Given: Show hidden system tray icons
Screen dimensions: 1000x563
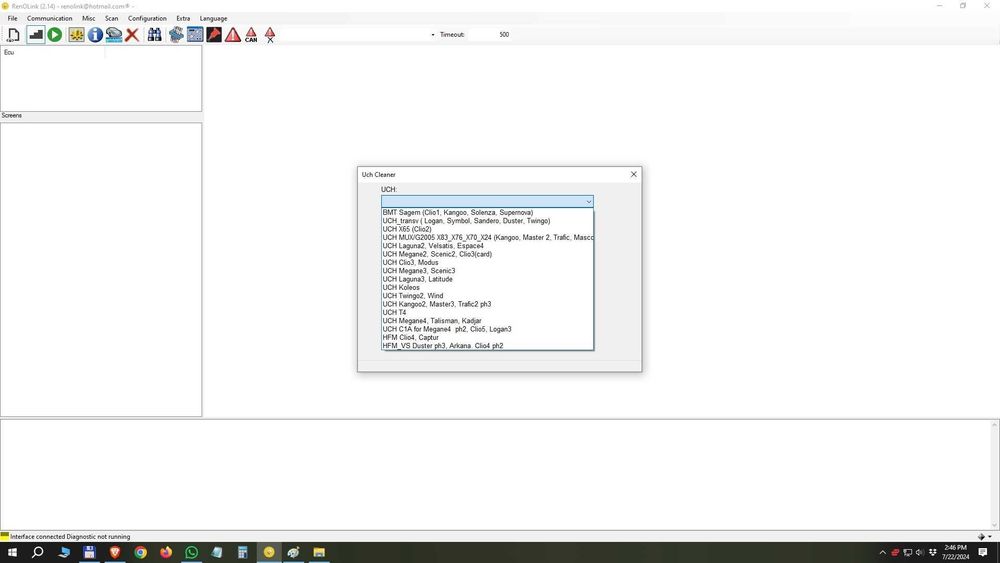Looking at the screenshot, I should pos(883,553).
